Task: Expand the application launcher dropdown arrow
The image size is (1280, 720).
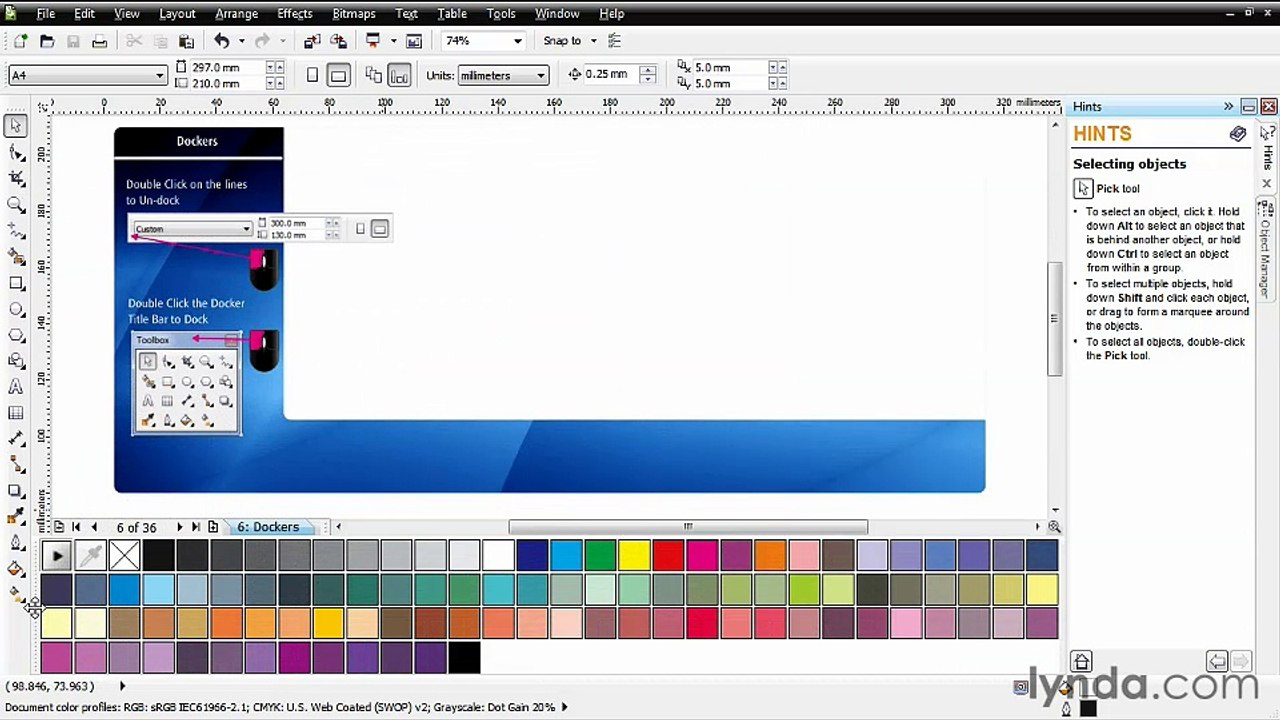Action: 393,41
